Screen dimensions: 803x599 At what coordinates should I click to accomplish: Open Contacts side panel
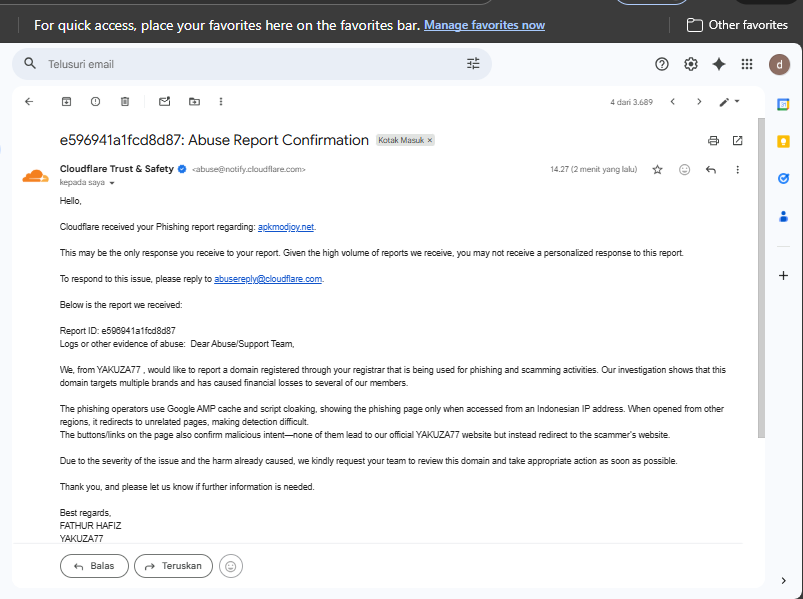783,217
